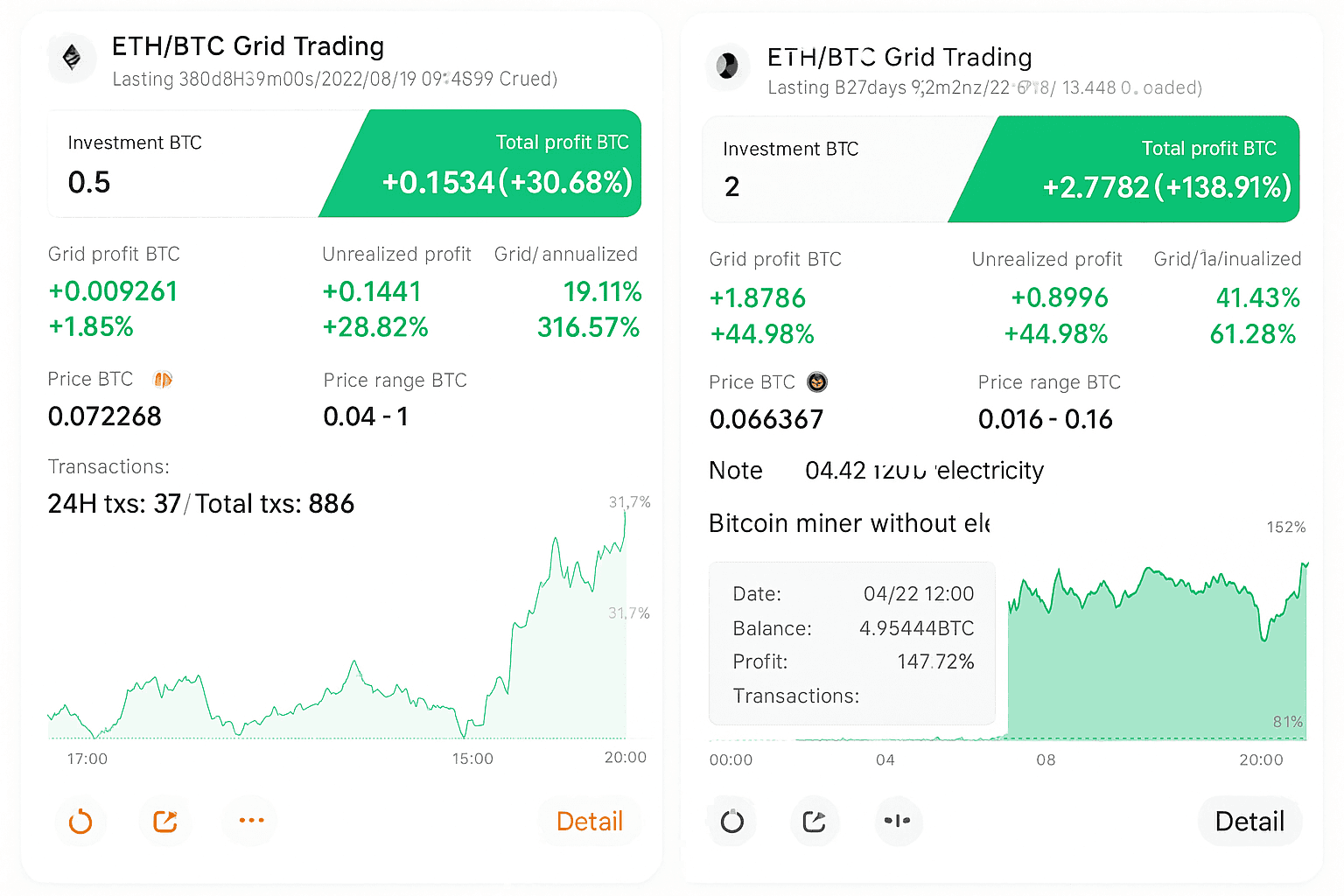Click the orange refresh icon on left card
This screenshot has width=1344, height=896.
pos(80,821)
